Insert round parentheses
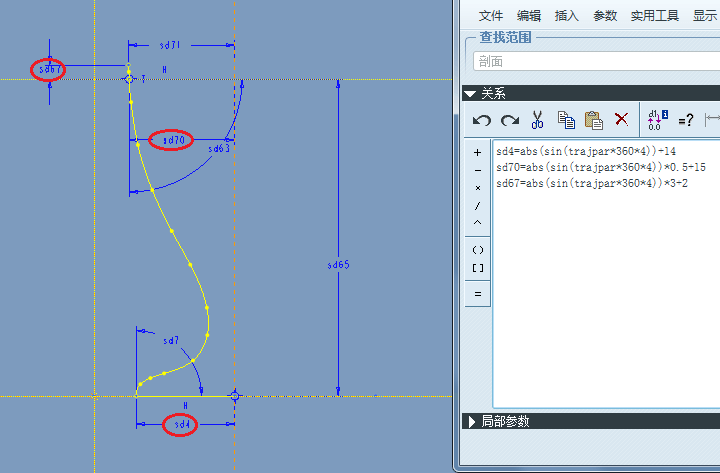The width and height of the screenshot is (720, 473). pyautogui.click(x=478, y=250)
